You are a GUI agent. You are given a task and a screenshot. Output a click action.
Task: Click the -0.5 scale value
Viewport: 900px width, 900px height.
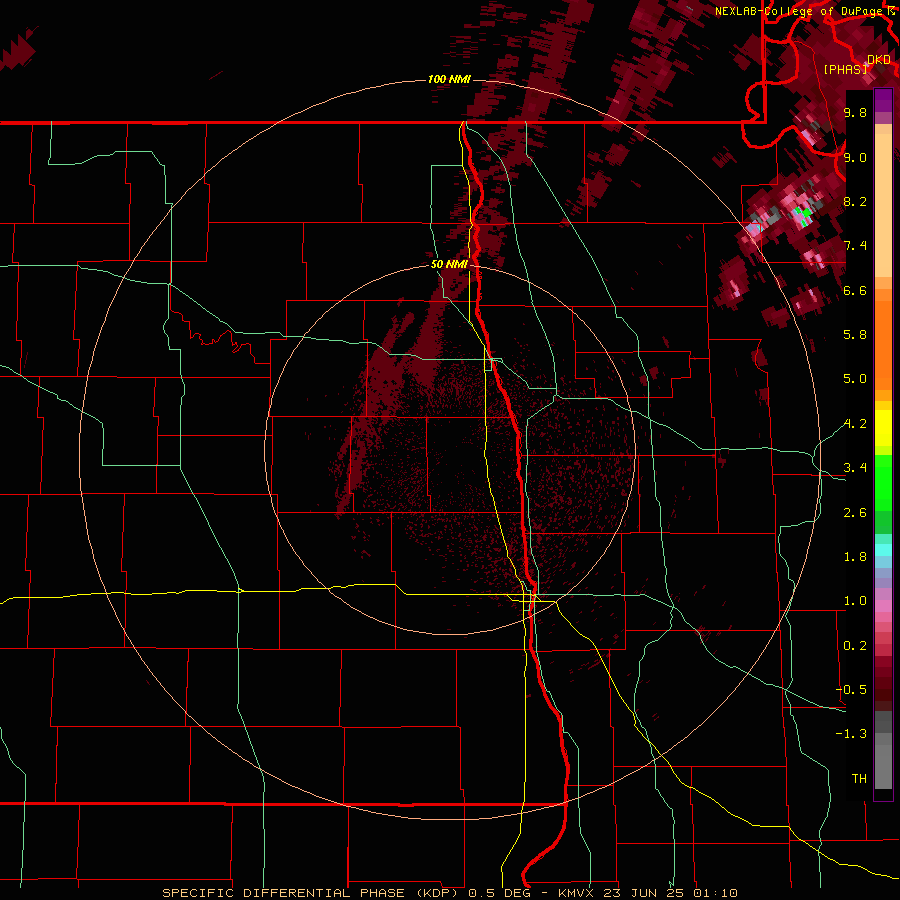coord(852,690)
